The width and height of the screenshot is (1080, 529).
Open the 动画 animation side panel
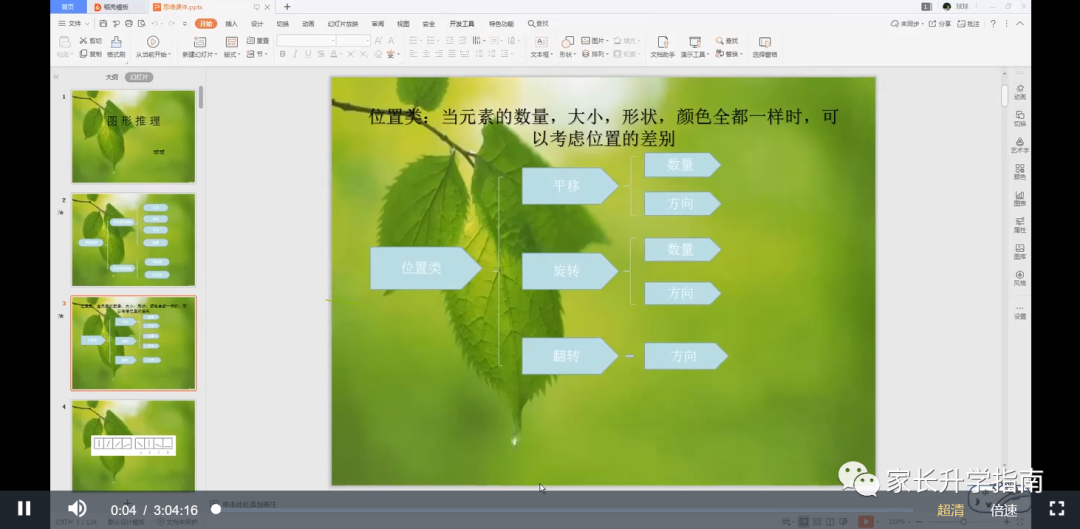[1019, 92]
